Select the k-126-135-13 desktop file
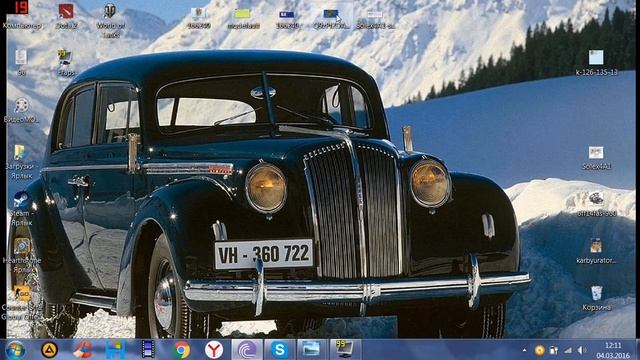Image resolution: width=640 pixels, height=360 pixels. (596, 62)
